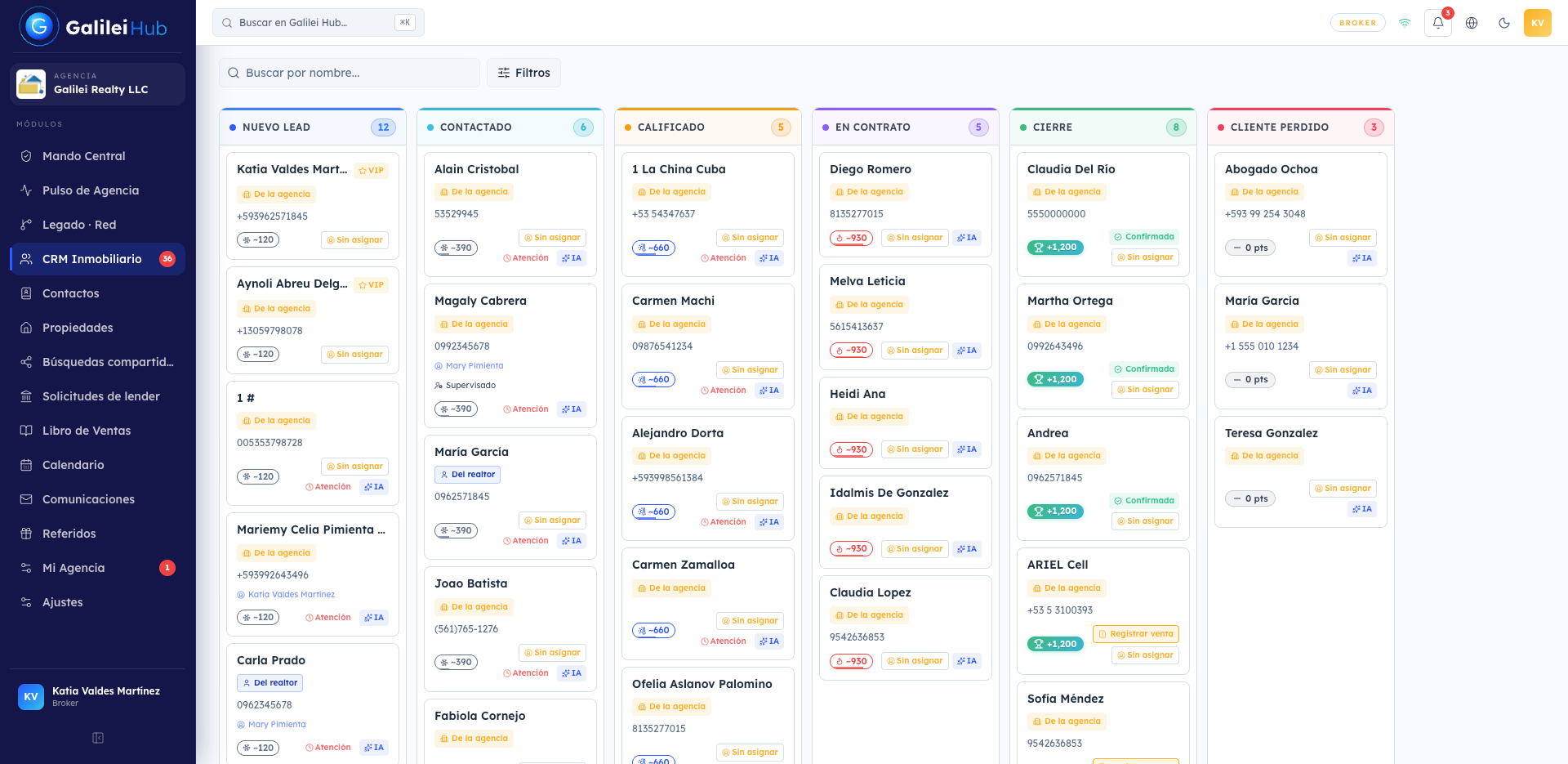Collapse the sidebar panel icon
1568x764 pixels.
coord(98,738)
